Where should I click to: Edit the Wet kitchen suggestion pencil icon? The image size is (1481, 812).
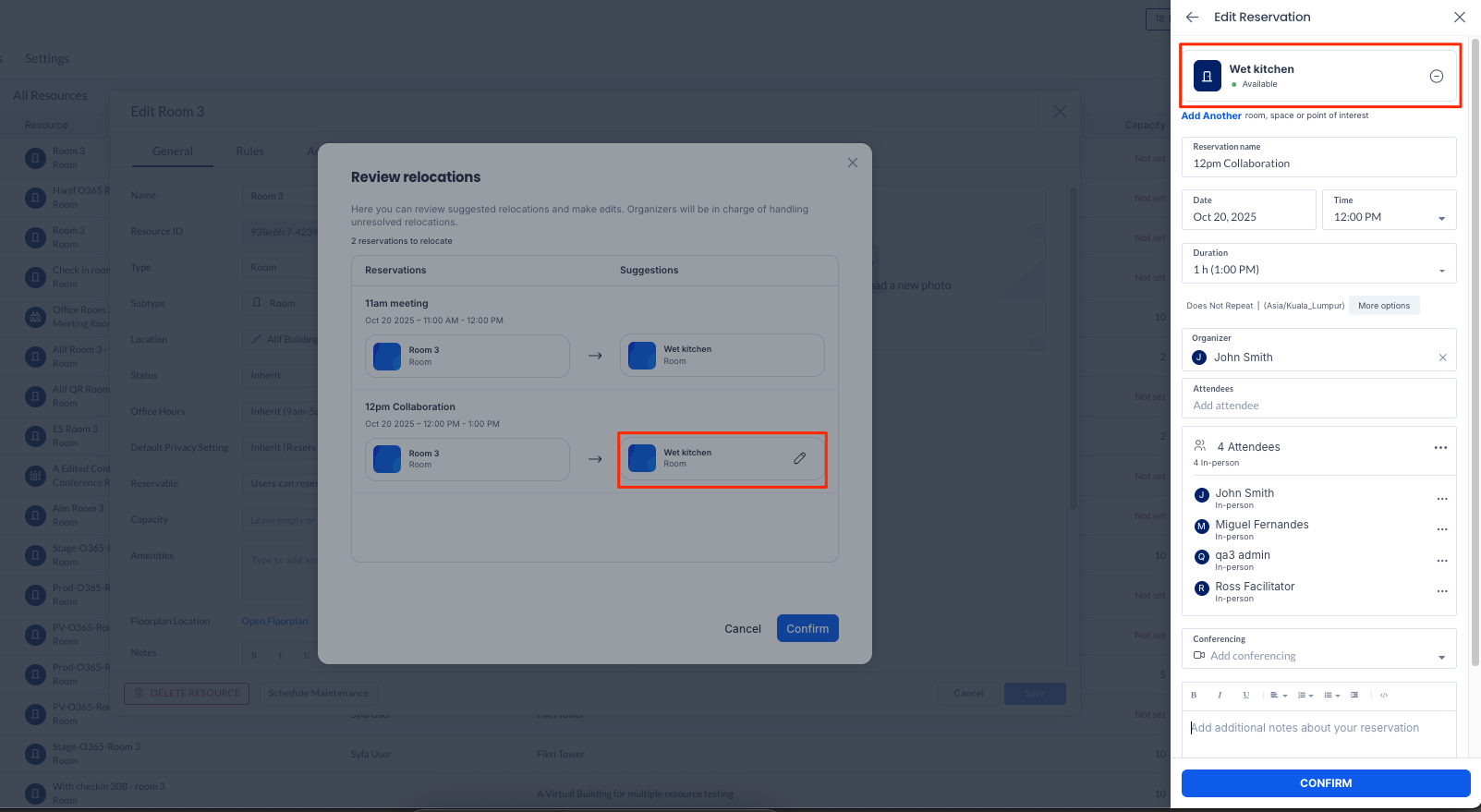click(800, 458)
